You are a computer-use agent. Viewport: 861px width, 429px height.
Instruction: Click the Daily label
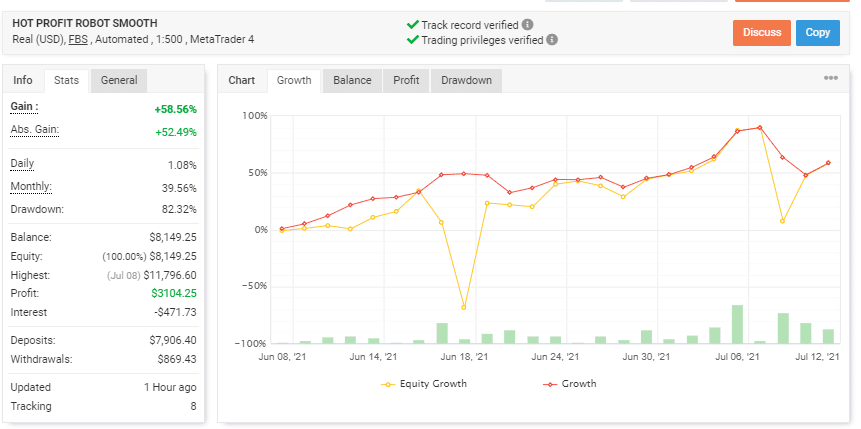pos(22,164)
